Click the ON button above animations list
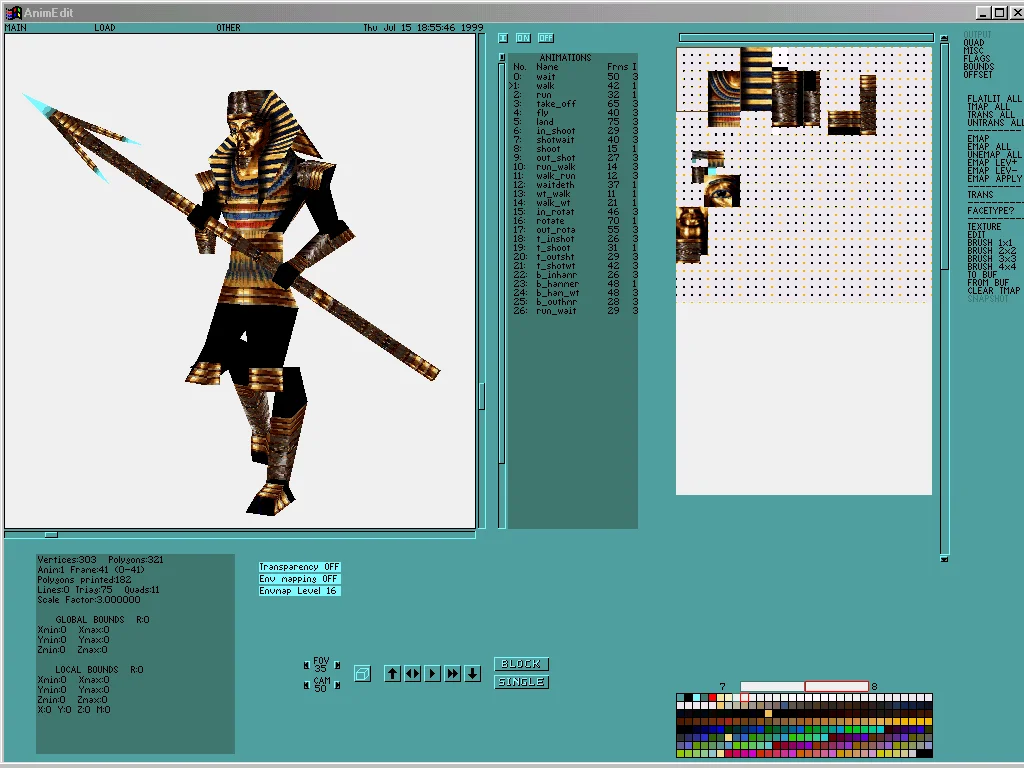Screen dimensions: 1024x768 [x=523, y=38]
